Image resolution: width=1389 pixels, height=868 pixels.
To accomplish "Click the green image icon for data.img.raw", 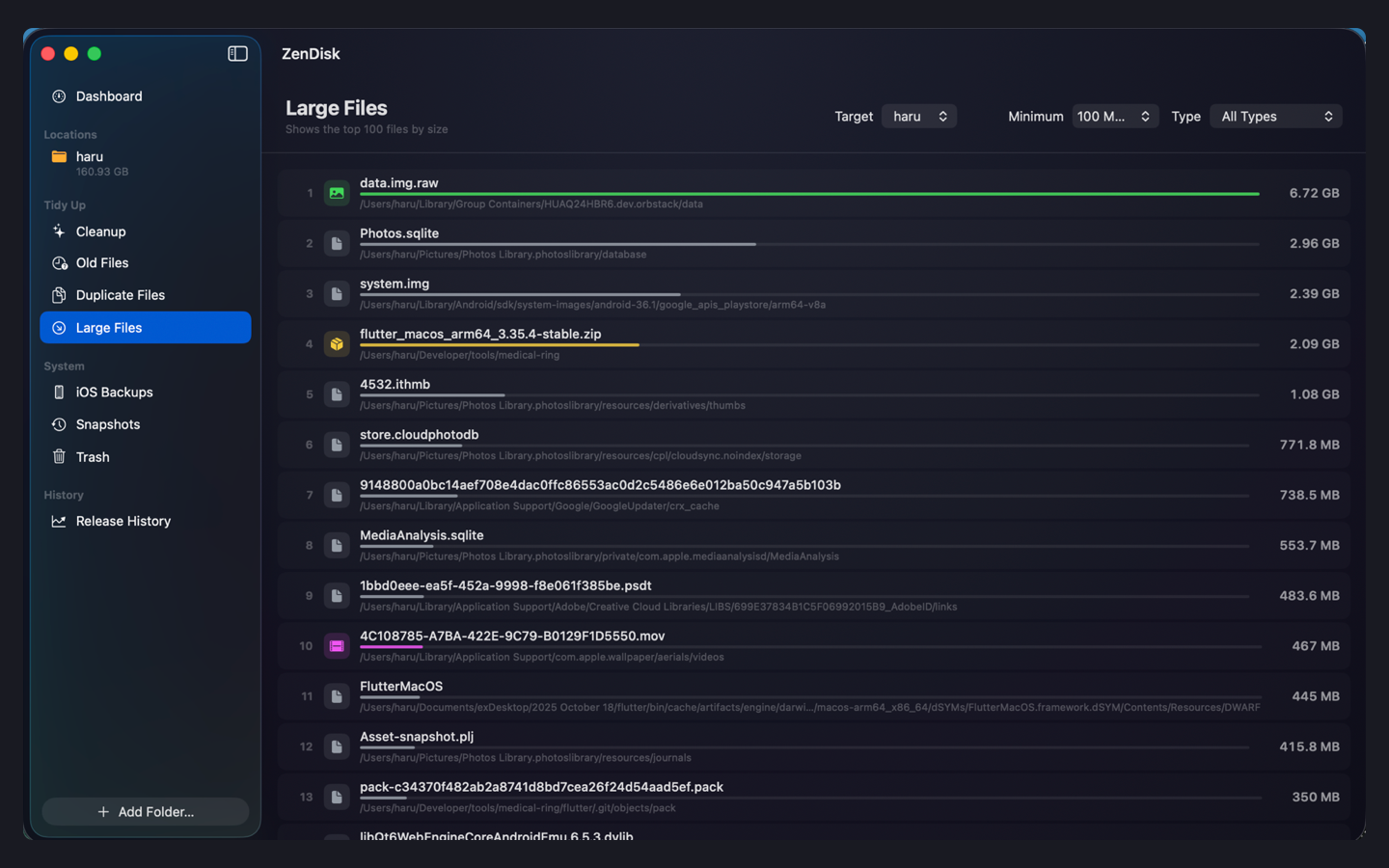I will (337, 193).
